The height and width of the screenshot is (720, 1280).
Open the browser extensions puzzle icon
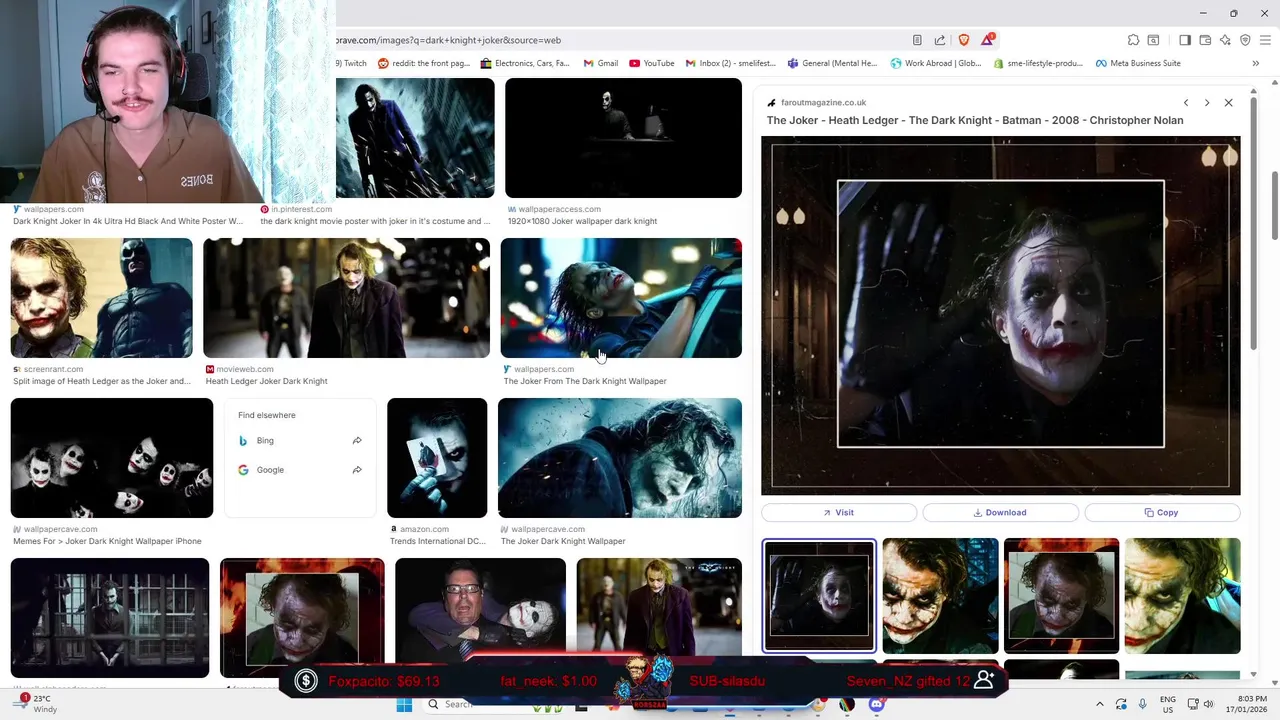tap(1133, 40)
